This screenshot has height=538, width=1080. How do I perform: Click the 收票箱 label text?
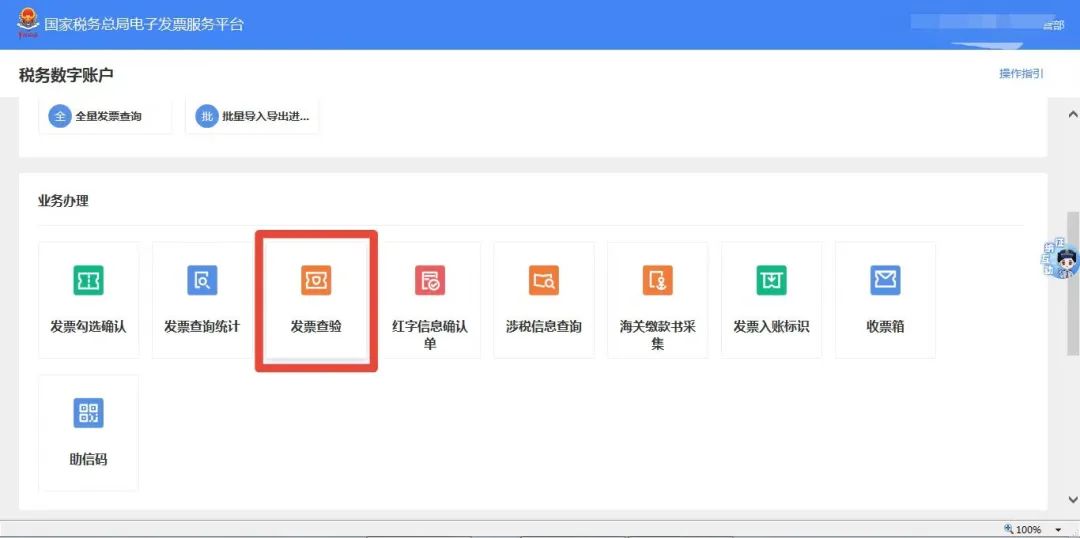click(885, 327)
